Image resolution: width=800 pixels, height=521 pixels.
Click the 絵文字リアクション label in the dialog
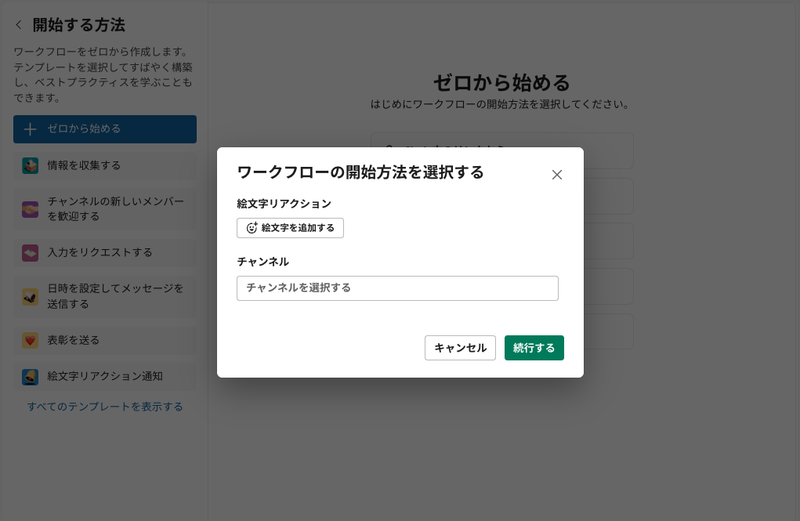click(284, 204)
